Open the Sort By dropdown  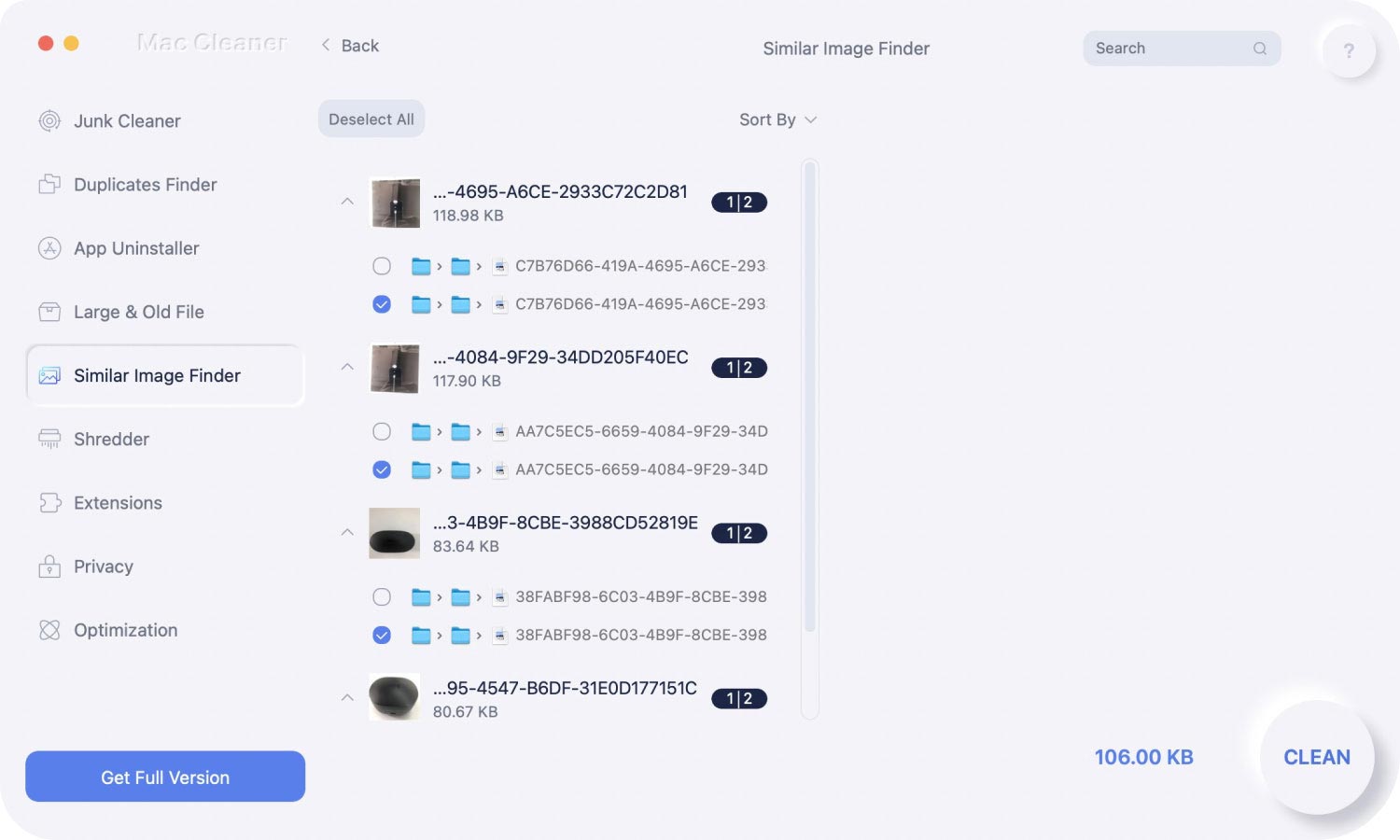coord(777,119)
